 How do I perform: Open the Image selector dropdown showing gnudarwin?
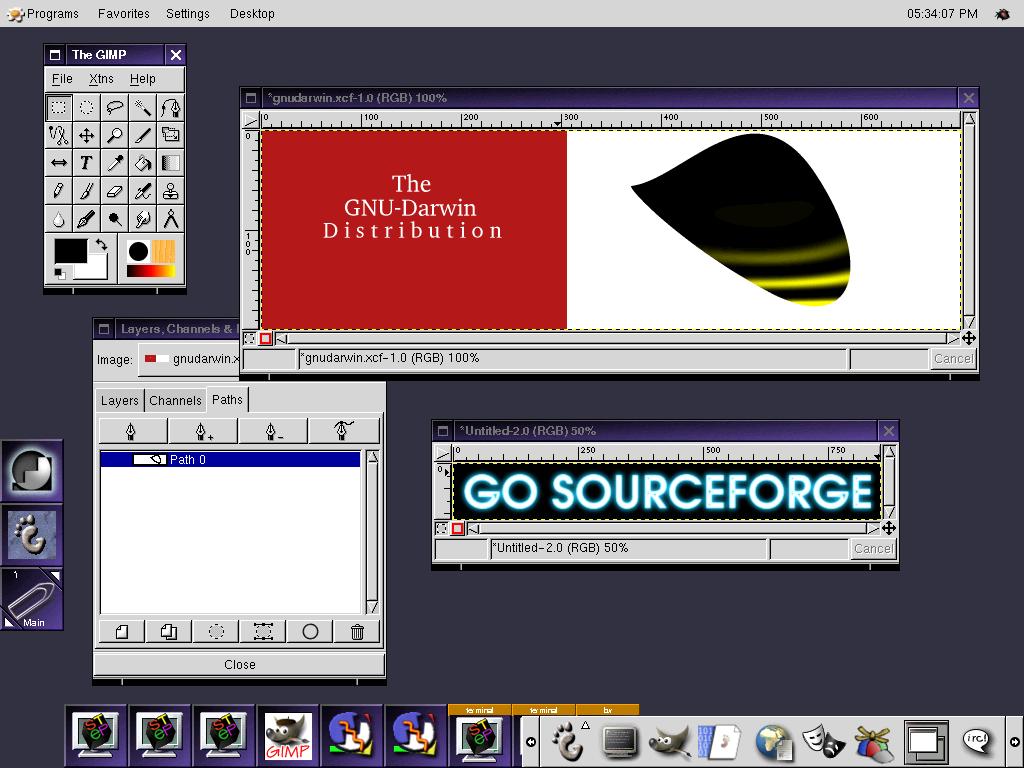click(190, 359)
